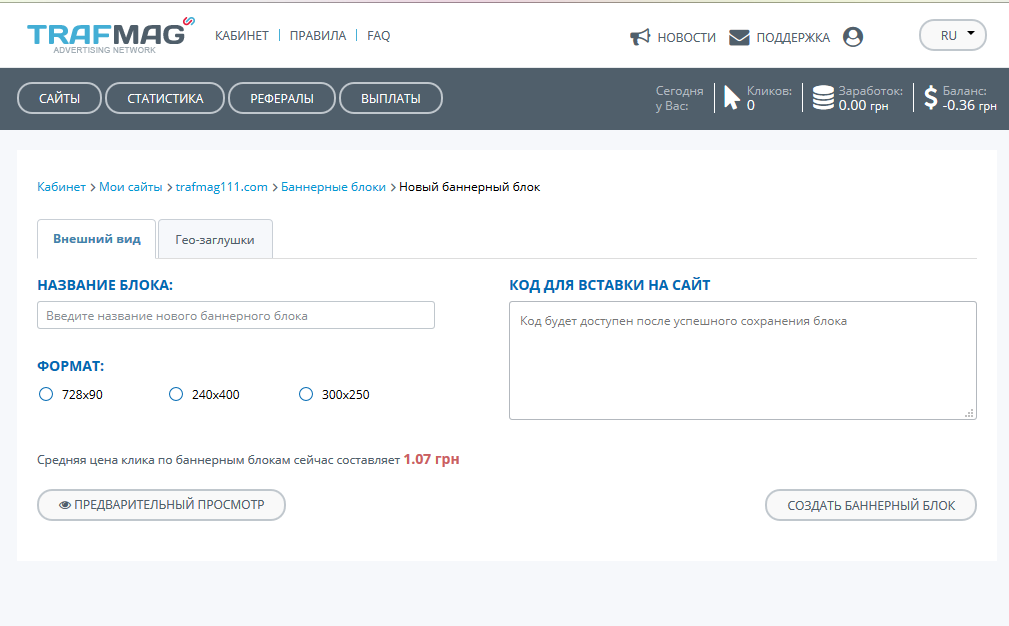
Task: Click the 0.00 грн earnings value
Action: pos(863,106)
